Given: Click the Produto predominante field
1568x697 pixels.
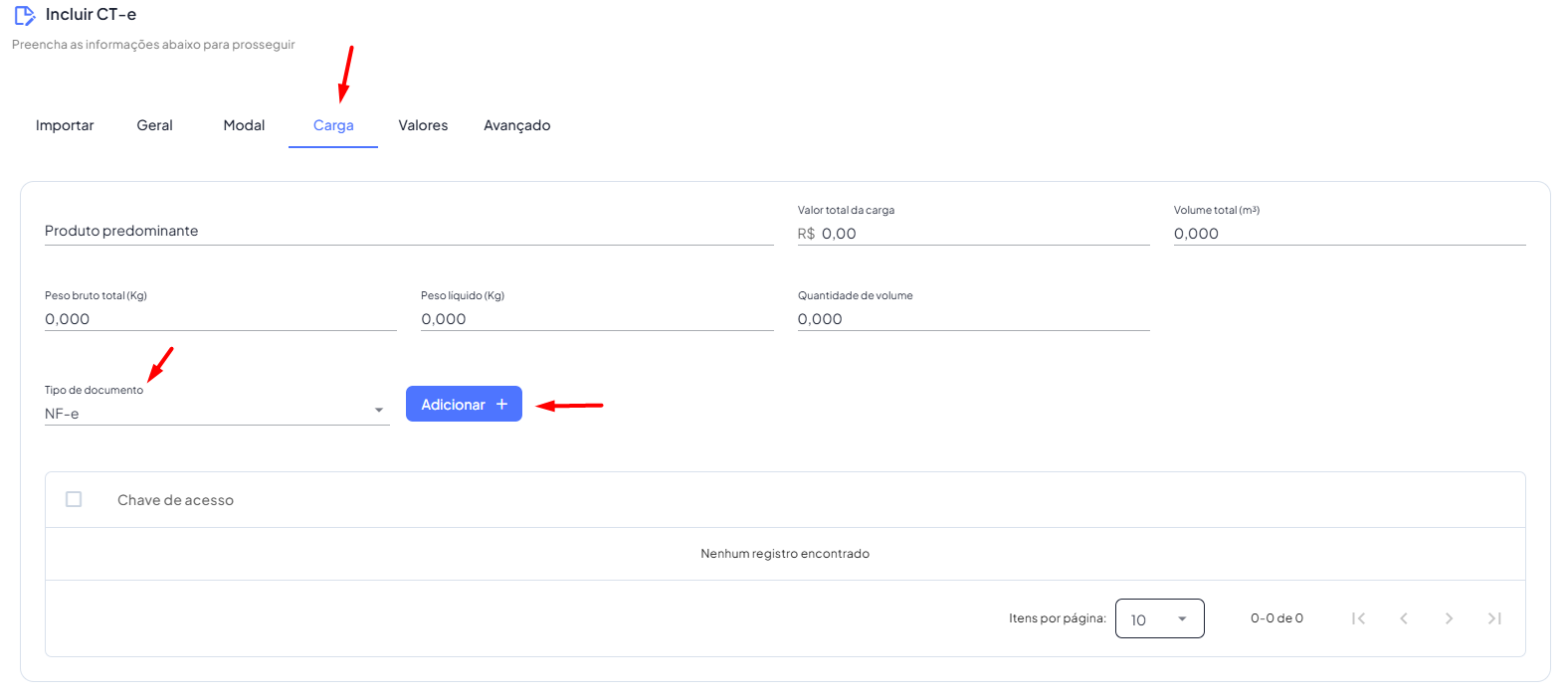Looking at the screenshot, I should point(408,232).
